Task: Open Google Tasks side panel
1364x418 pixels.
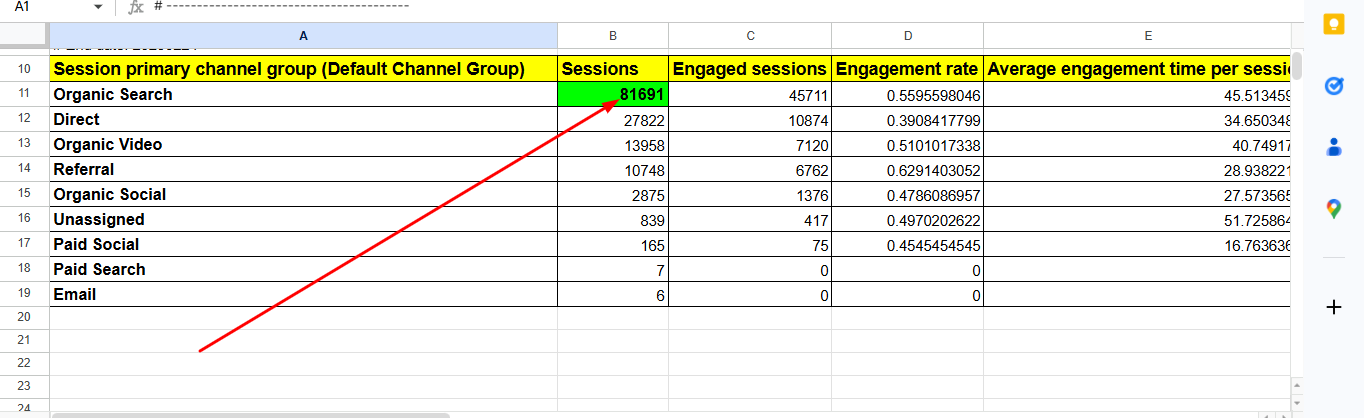Action: (x=1333, y=86)
